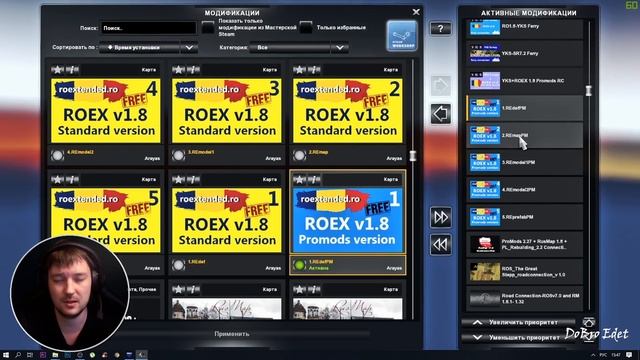Open info icon on 2.REmap card
640x360 pixels.
313,70
